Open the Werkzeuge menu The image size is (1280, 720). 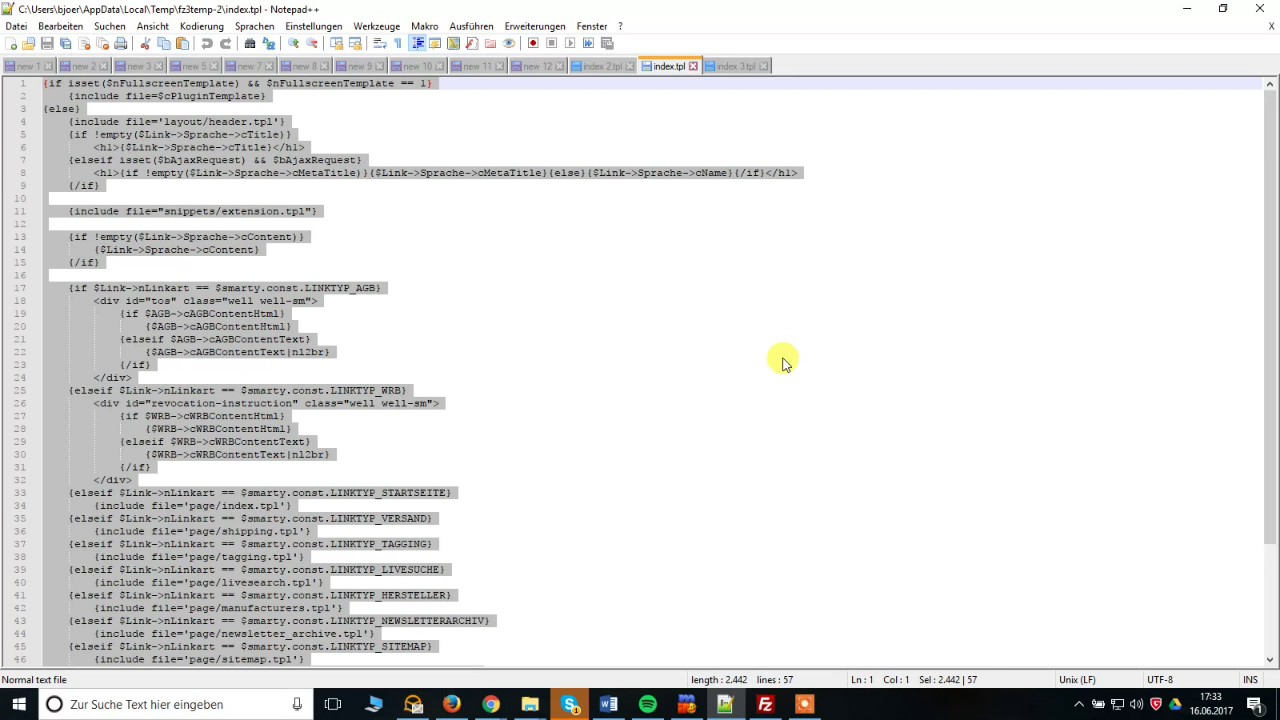pos(376,26)
